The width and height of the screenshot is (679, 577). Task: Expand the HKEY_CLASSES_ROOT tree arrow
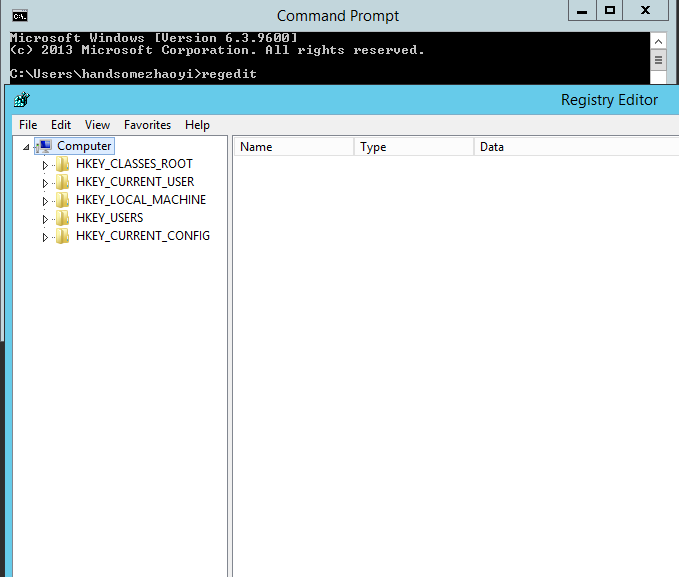[45, 164]
